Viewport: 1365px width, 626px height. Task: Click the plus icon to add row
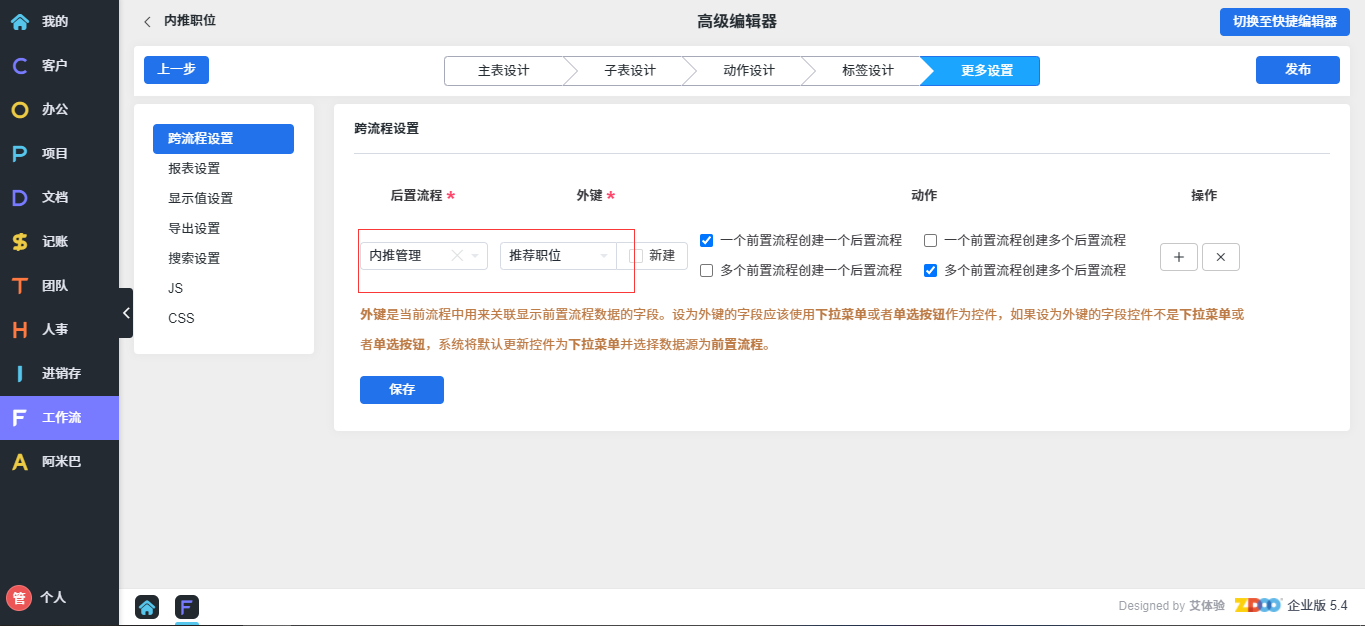click(1178, 257)
